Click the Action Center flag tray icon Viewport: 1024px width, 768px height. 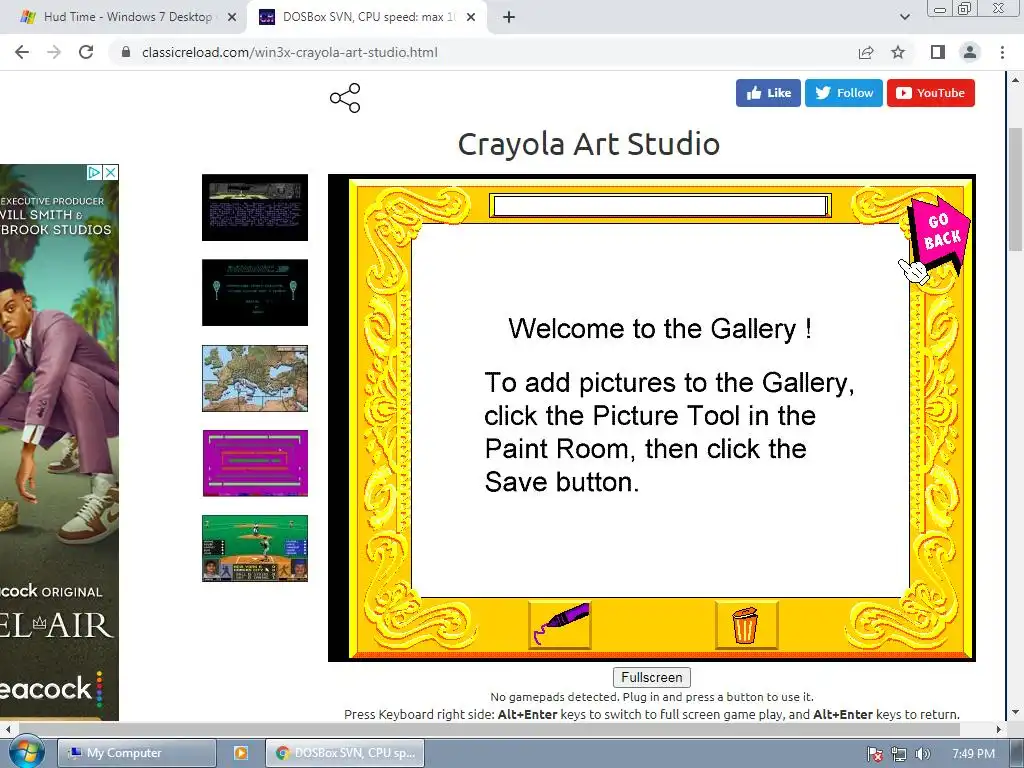coord(874,754)
